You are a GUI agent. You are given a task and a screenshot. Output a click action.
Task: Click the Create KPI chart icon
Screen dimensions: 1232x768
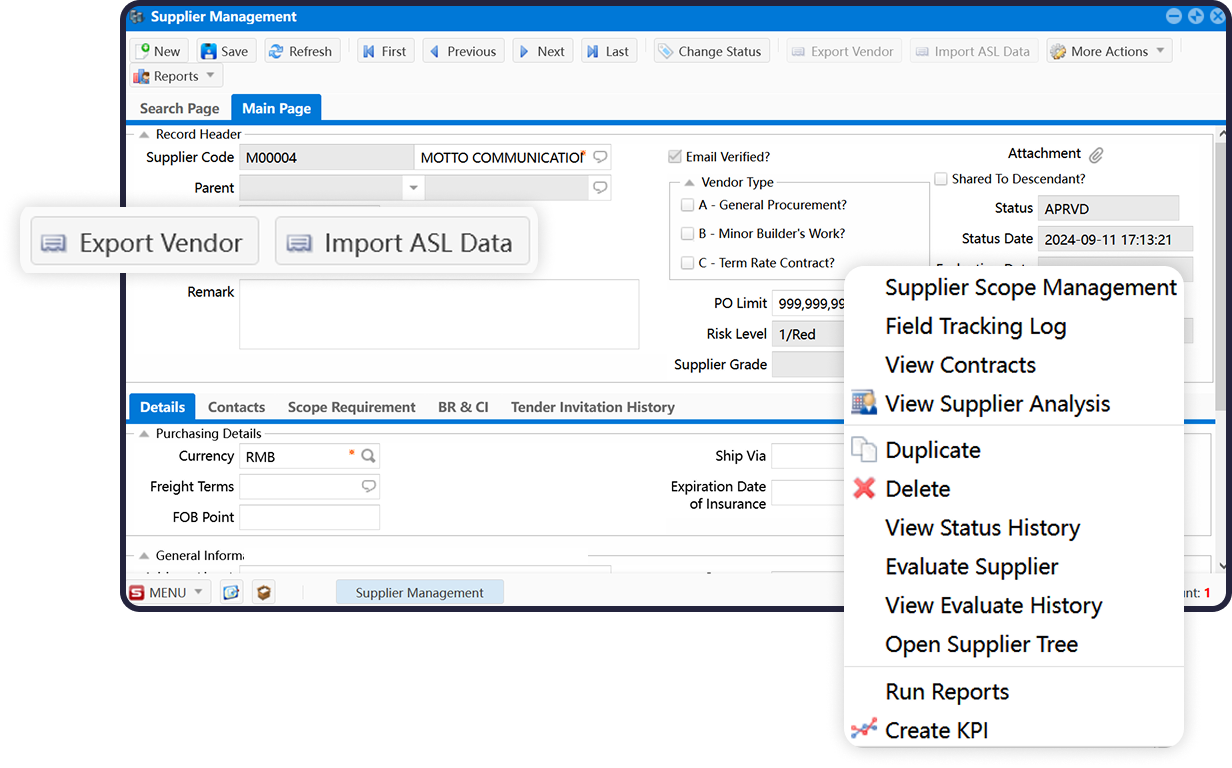click(x=863, y=730)
